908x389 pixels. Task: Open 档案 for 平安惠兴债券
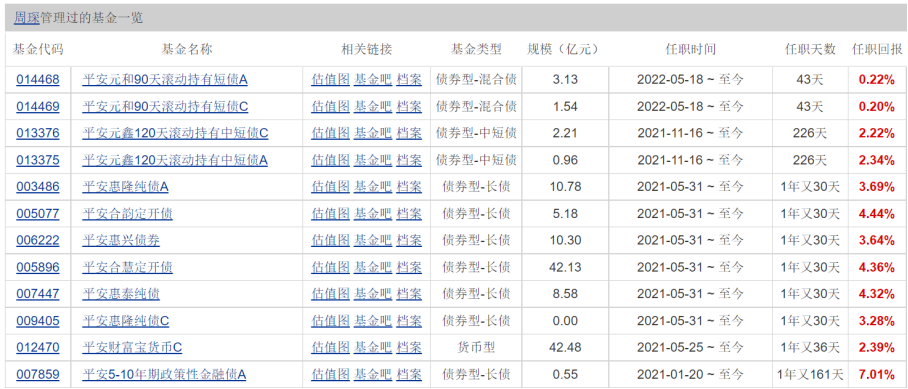409,241
